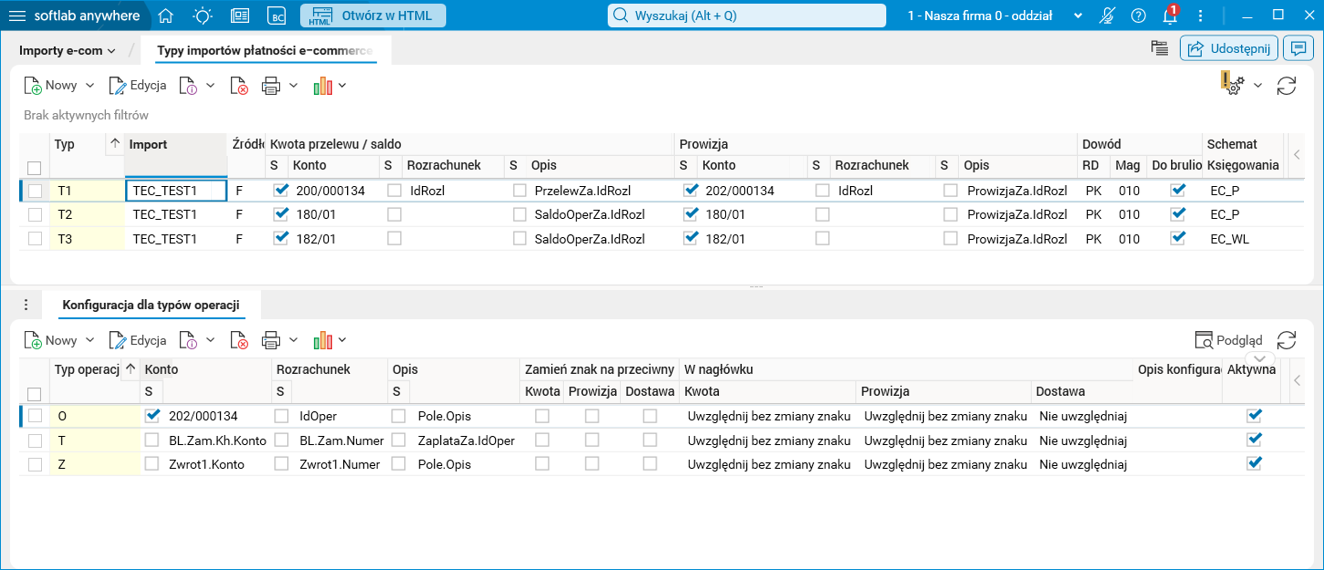Click the Wyszukaj search field

click(747, 16)
